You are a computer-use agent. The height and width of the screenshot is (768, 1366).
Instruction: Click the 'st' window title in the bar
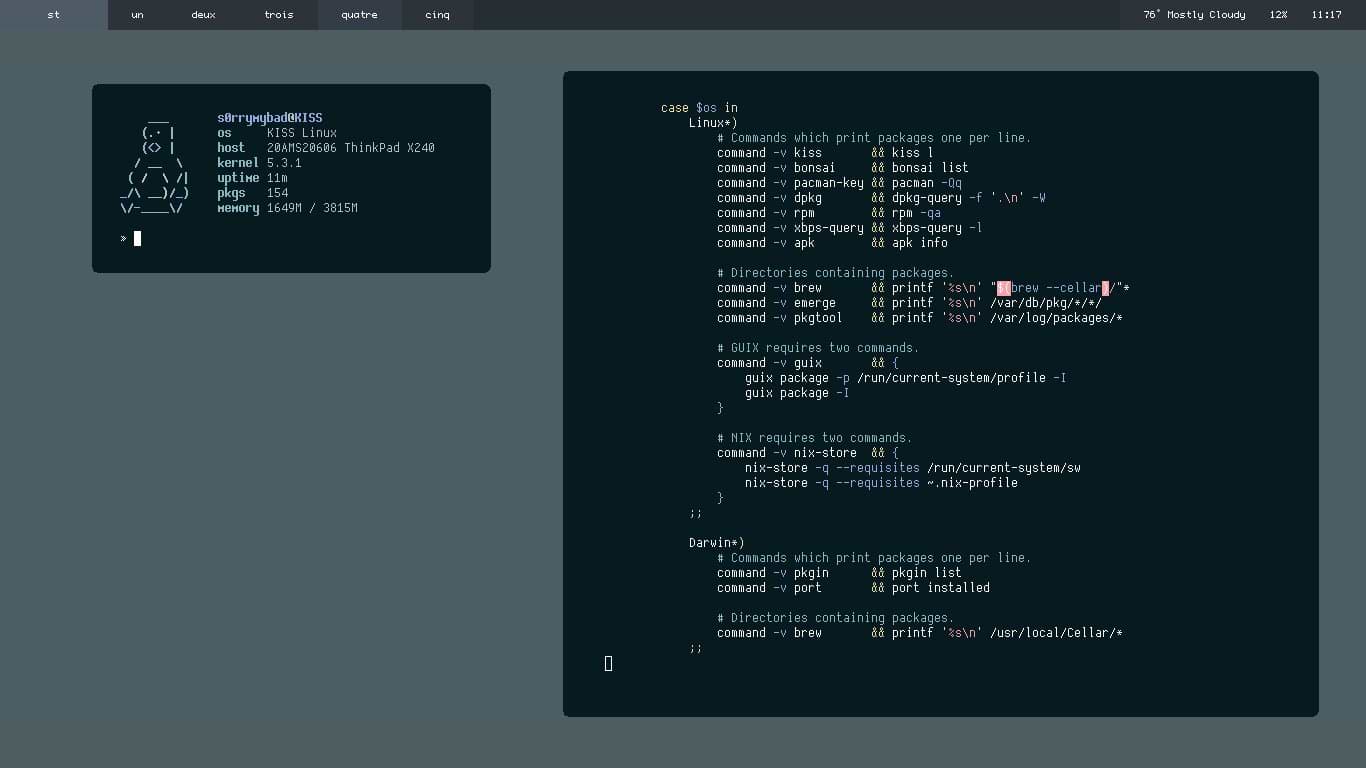pos(54,15)
